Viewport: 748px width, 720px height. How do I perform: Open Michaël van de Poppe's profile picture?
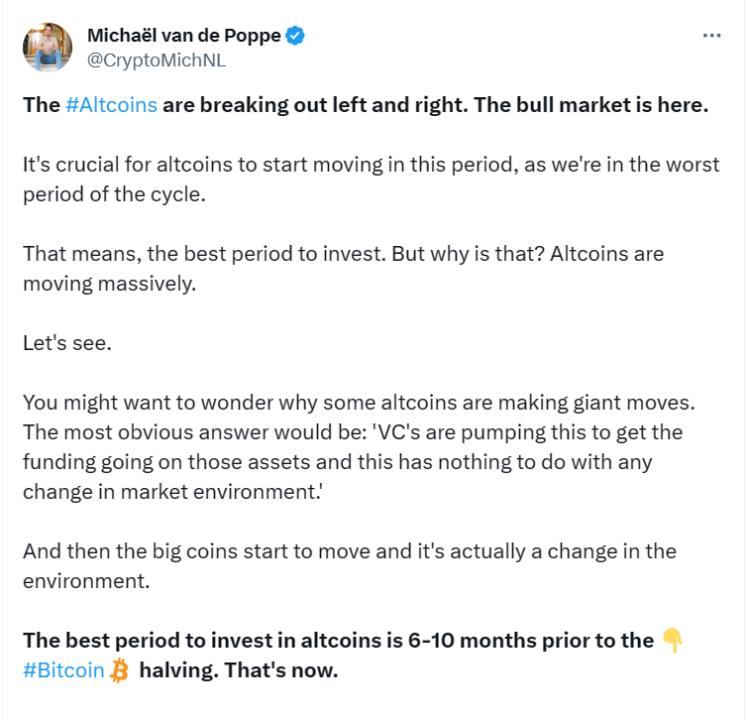(47, 47)
